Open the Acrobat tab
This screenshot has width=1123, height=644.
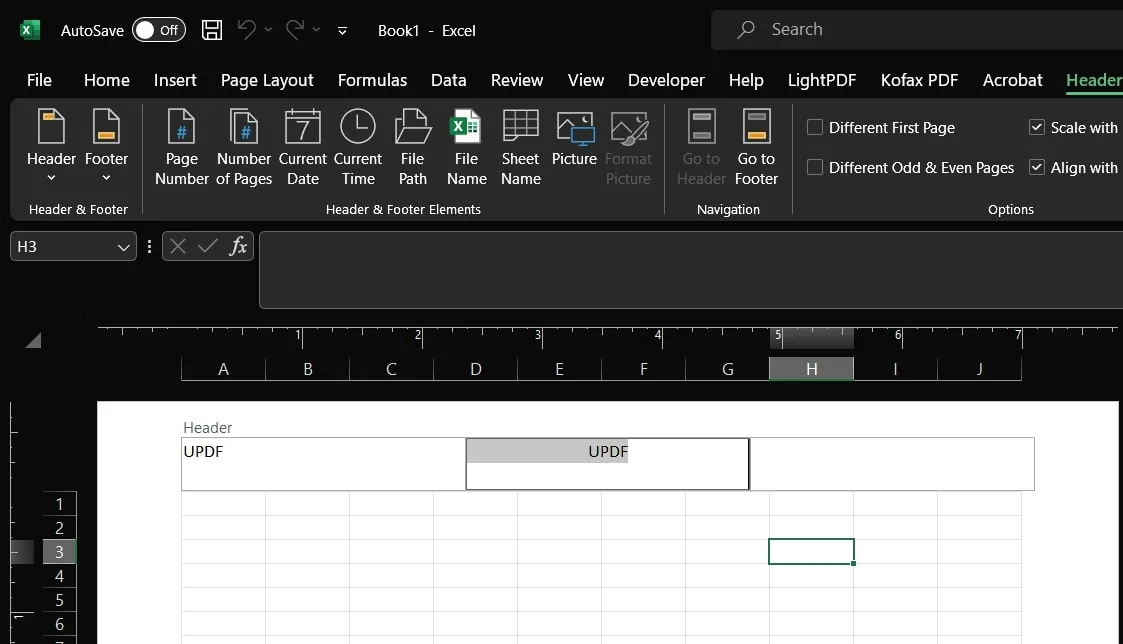click(x=1013, y=80)
